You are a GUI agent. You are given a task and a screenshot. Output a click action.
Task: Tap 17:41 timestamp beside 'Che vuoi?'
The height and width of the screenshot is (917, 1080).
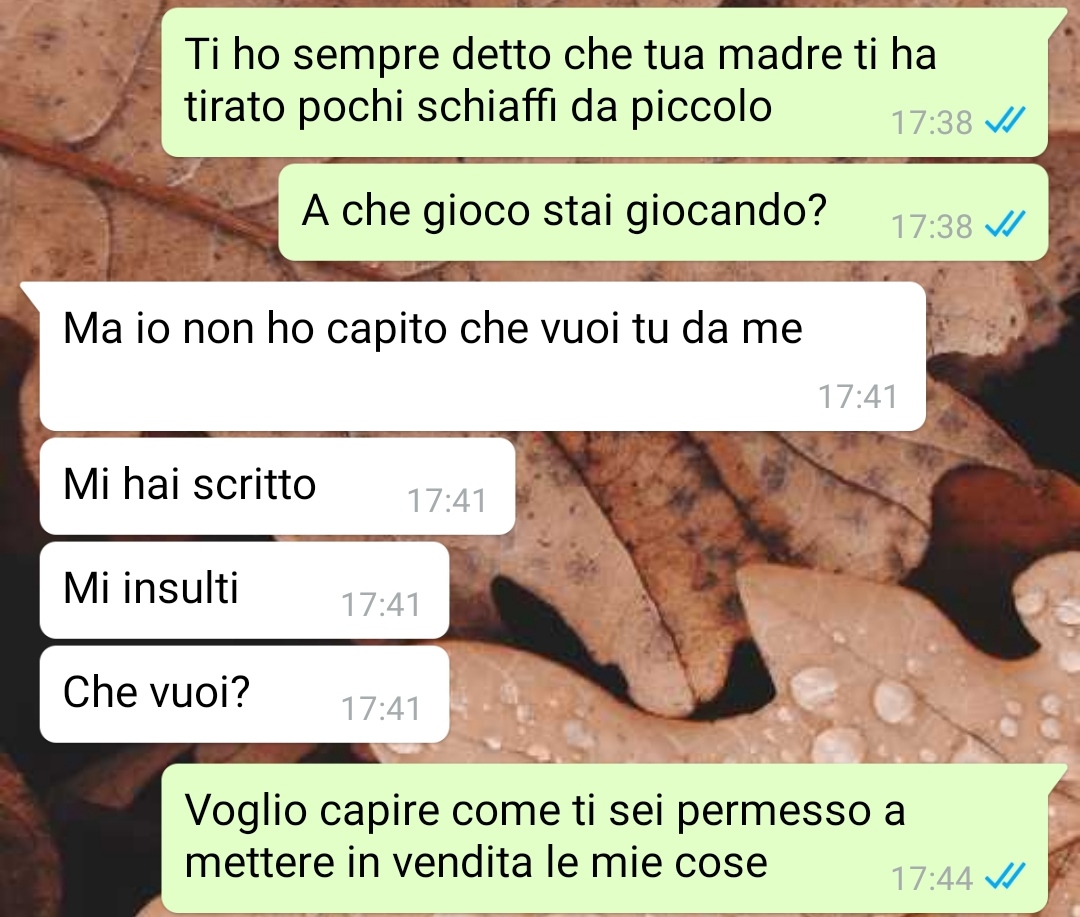click(x=381, y=709)
